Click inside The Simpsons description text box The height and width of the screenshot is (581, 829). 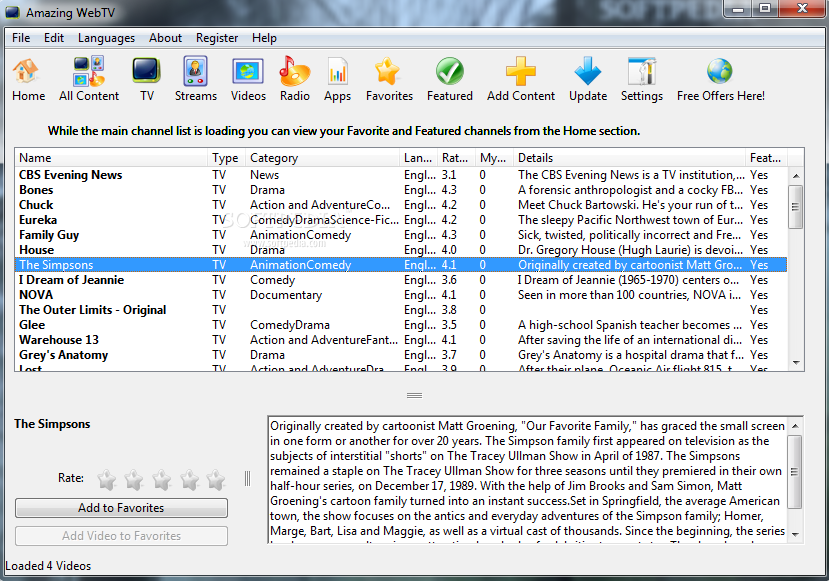click(527, 479)
